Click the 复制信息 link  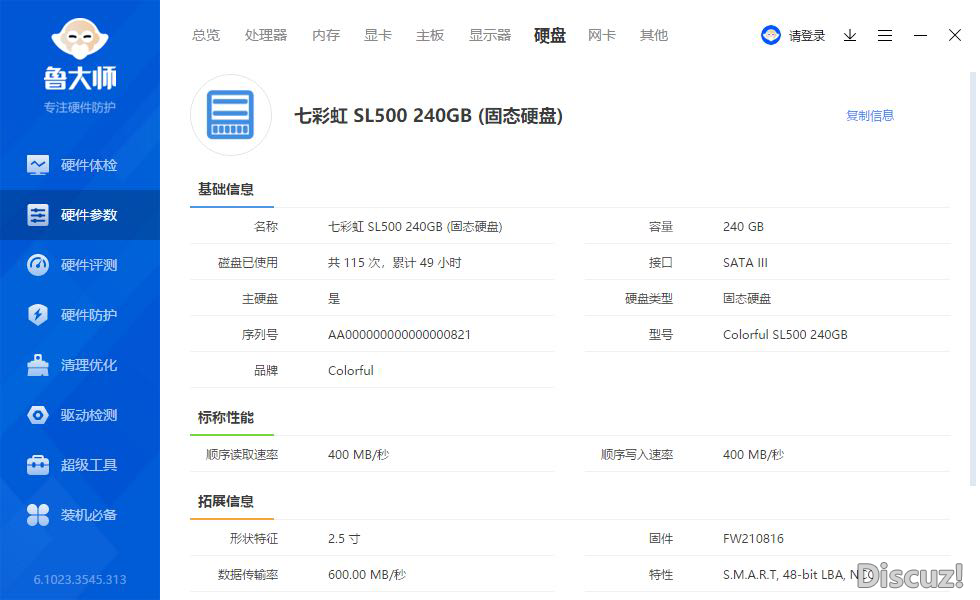(869, 116)
